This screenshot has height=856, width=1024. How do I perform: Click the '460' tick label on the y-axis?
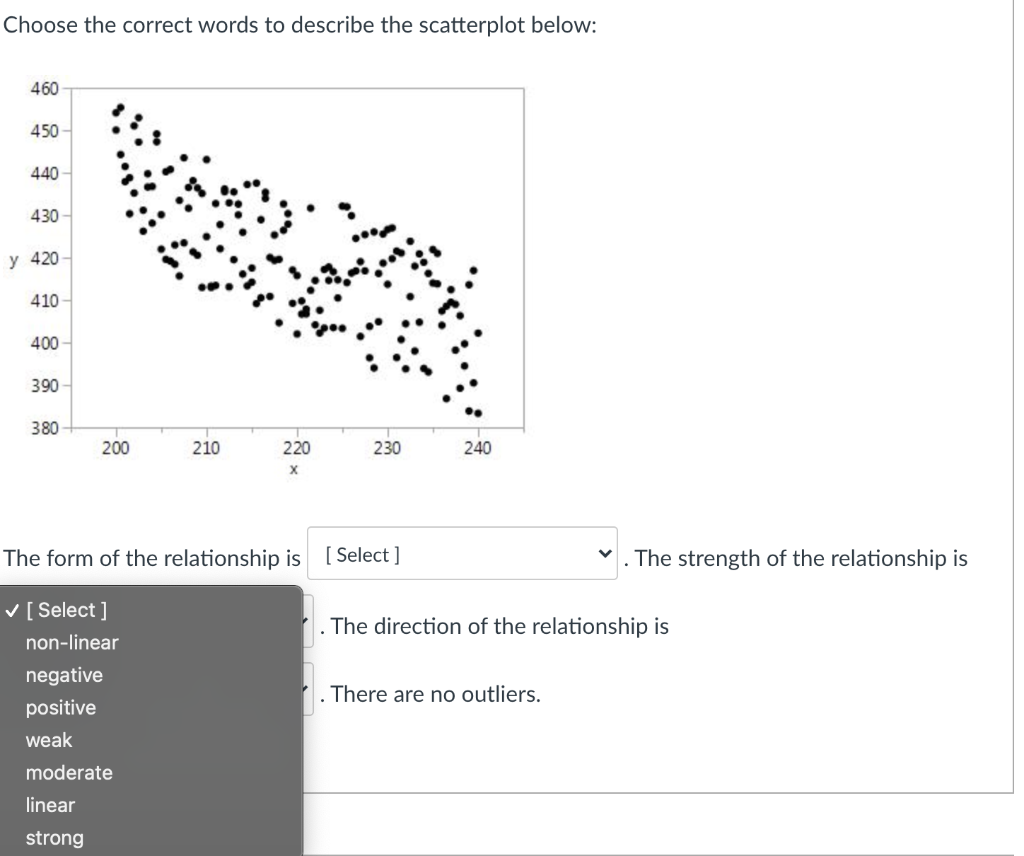(x=47, y=88)
